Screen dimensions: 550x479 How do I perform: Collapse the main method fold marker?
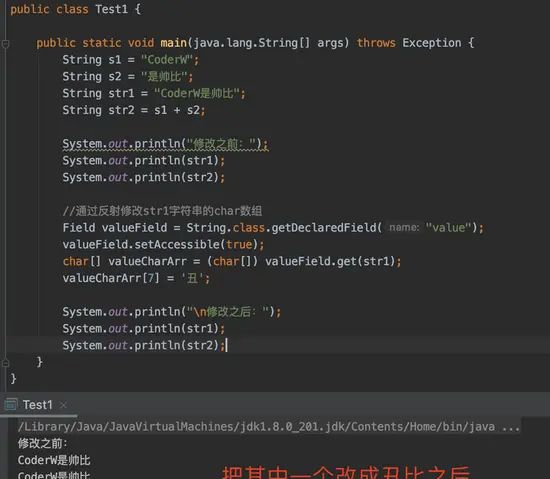point(5,44)
